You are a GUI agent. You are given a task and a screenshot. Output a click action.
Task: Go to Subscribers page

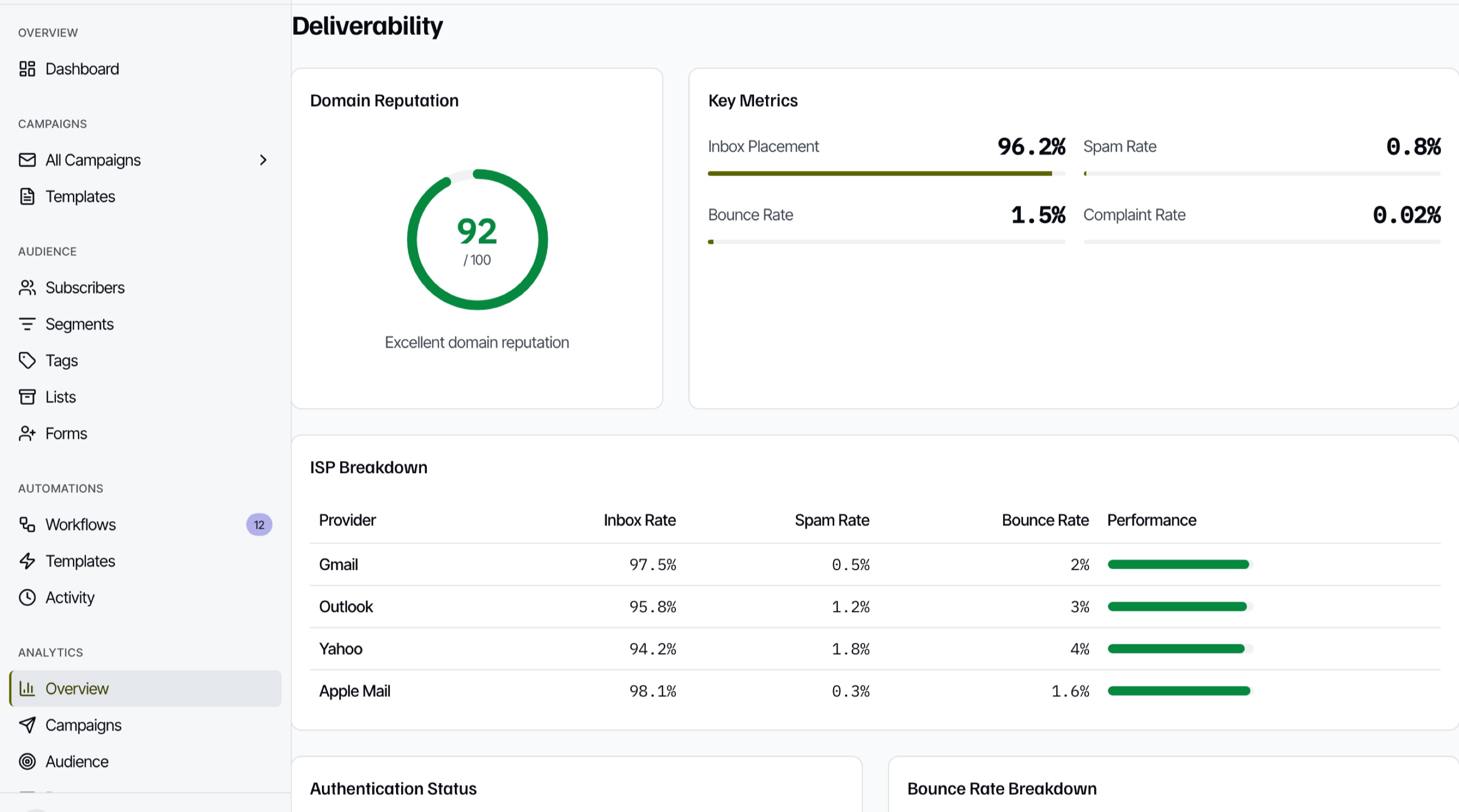pos(145,288)
